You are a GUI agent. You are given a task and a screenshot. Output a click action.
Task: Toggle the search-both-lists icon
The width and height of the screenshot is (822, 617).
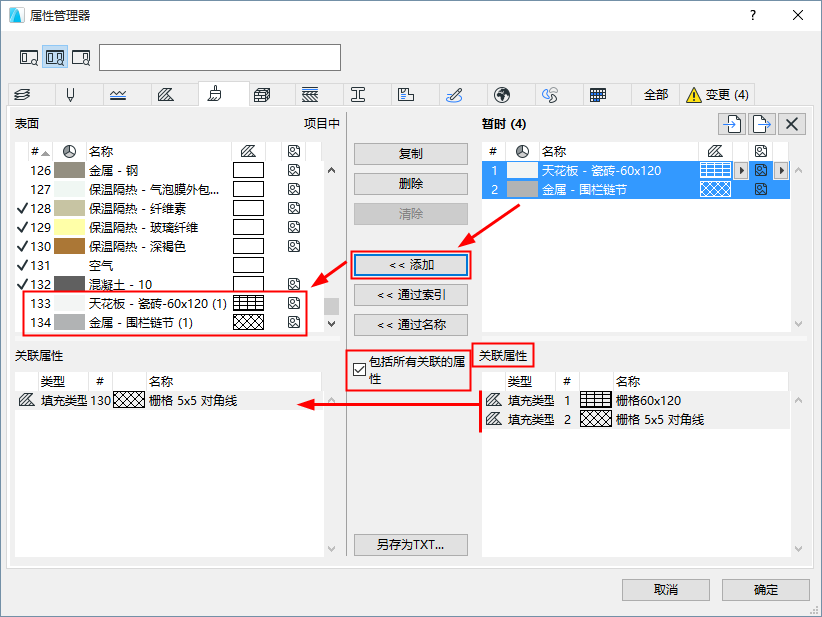click(x=55, y=57)
